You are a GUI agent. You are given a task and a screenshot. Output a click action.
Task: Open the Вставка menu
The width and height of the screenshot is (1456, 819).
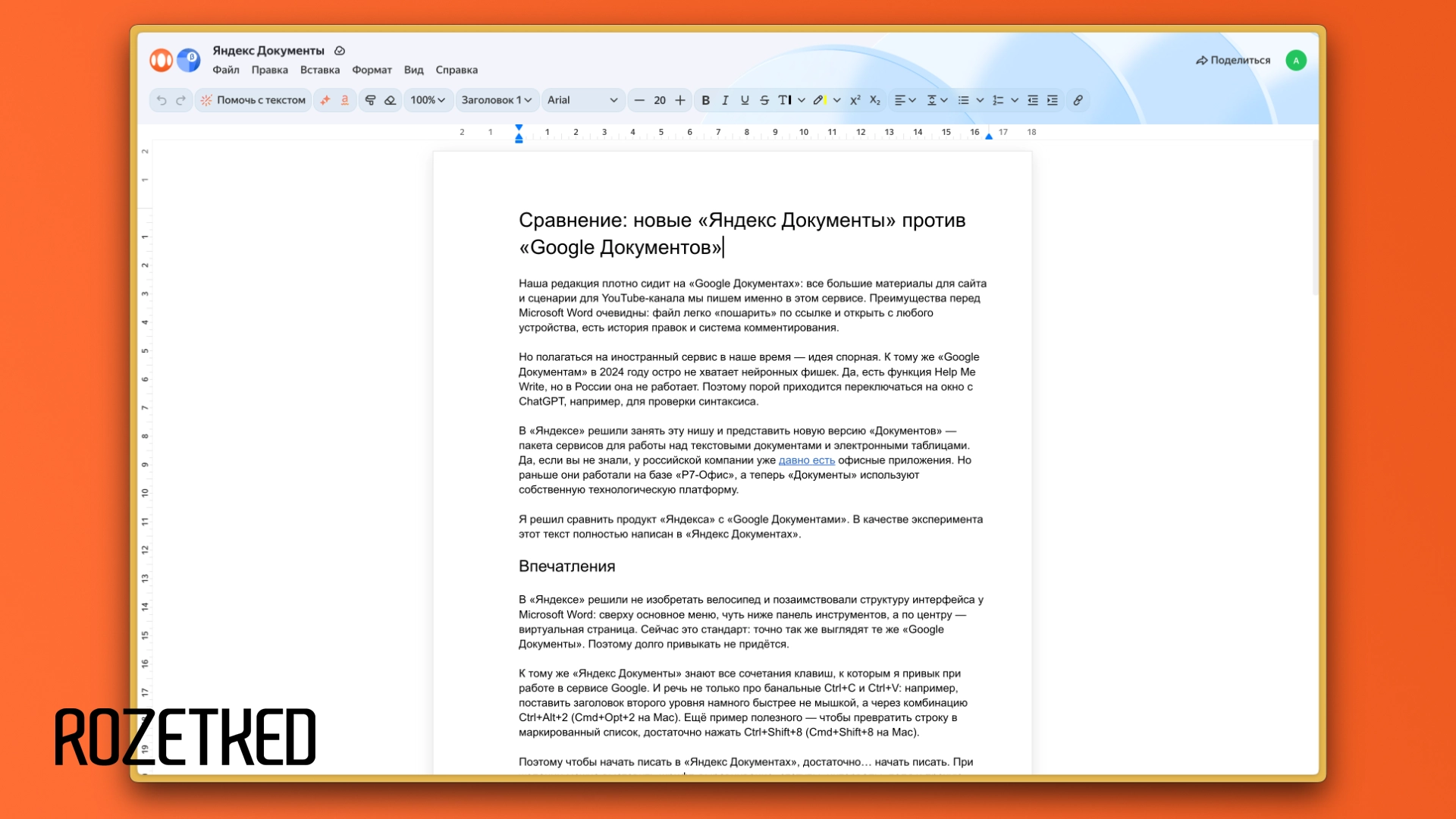(x=320, y=70)
